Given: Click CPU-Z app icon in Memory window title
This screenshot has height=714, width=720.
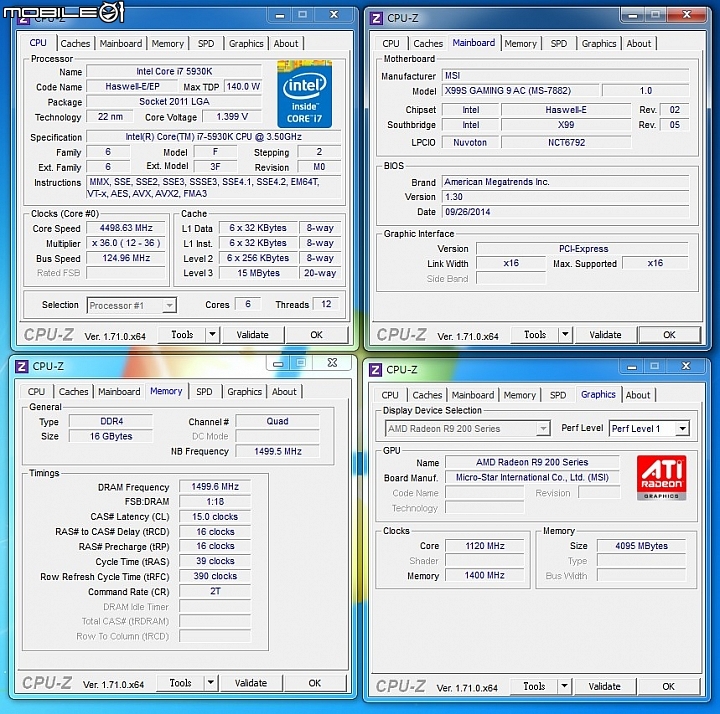Looking at the screenshot, I should click(21, 366).
